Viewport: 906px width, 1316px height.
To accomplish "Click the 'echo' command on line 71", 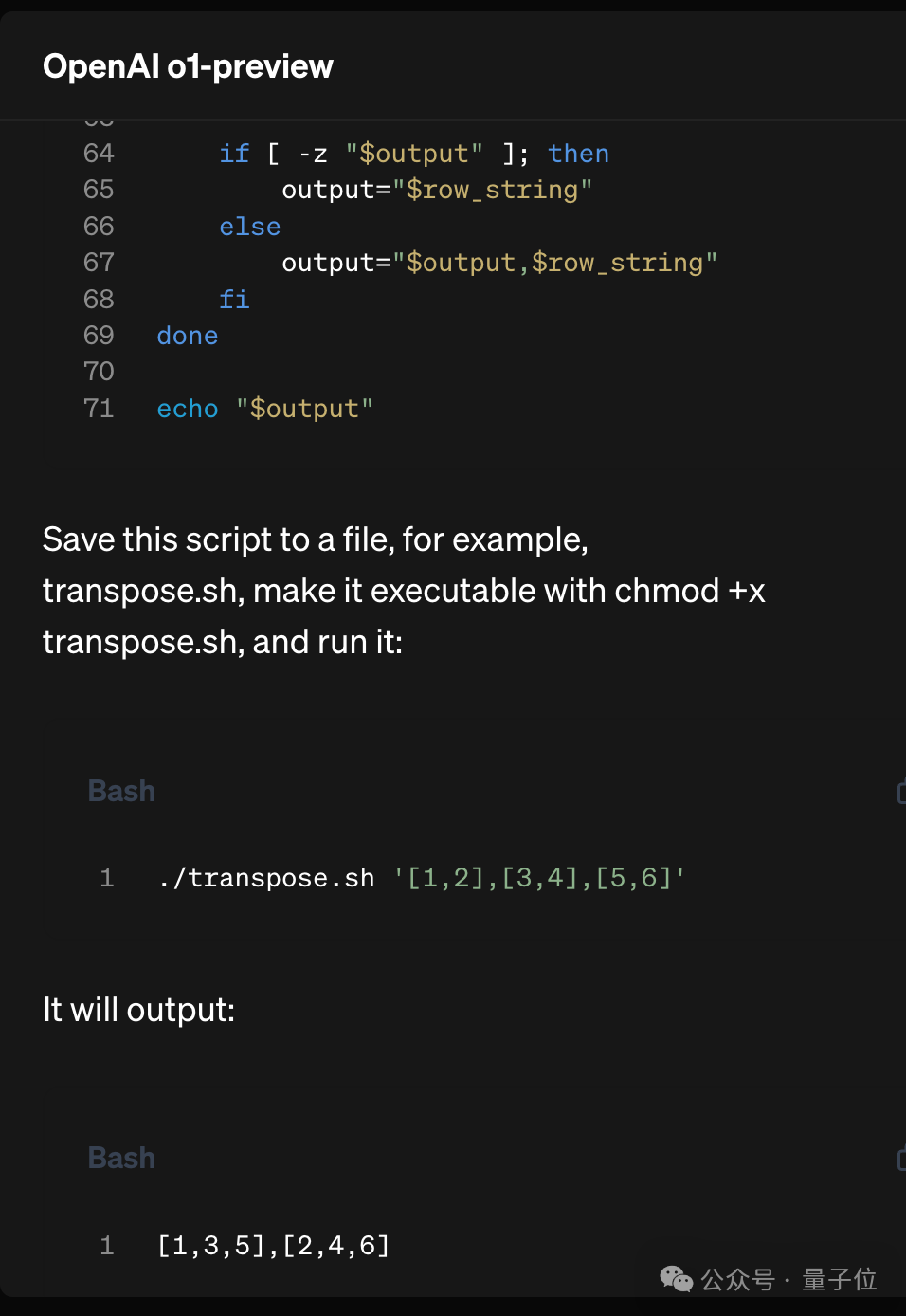I will pyautogui.click(x=188, y=409).
